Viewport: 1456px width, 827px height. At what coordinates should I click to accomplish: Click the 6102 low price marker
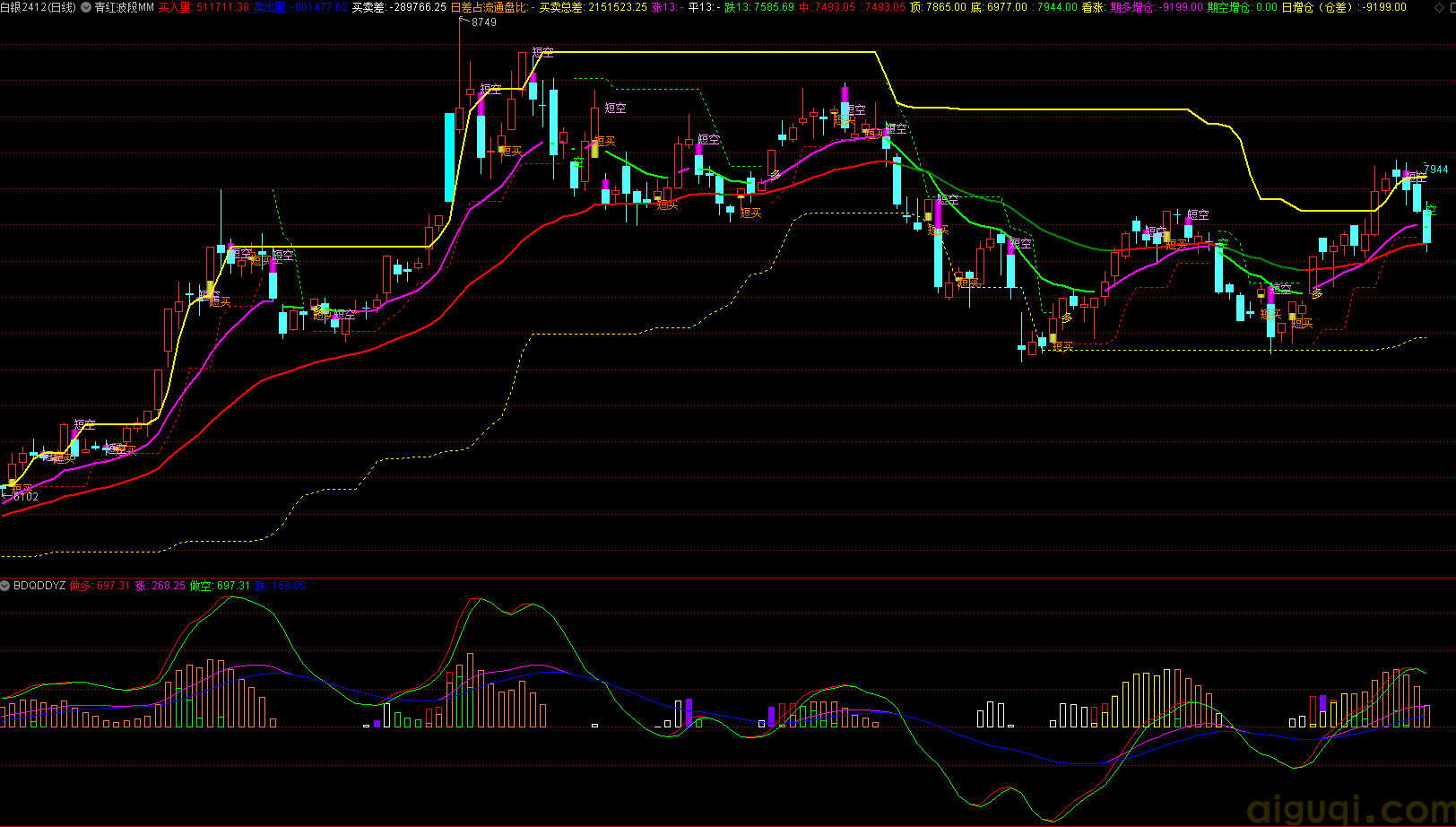coord(25,496)
